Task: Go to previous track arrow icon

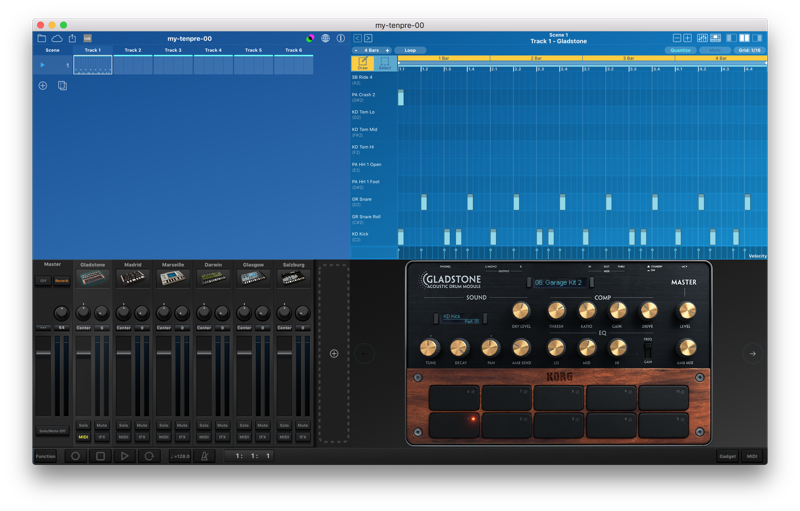Action: click(x=357, y=38)
